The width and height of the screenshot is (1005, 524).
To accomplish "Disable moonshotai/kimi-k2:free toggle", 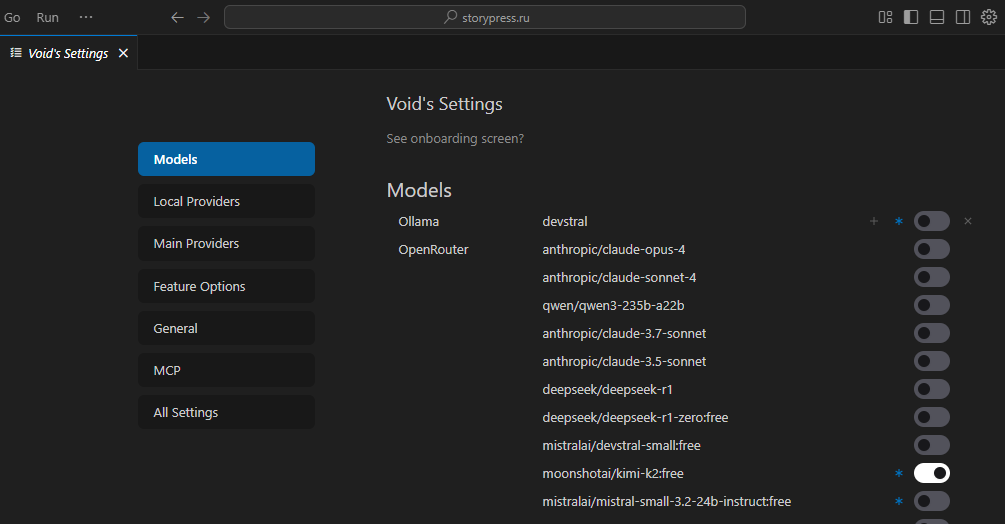I will (x=932, y=473).
